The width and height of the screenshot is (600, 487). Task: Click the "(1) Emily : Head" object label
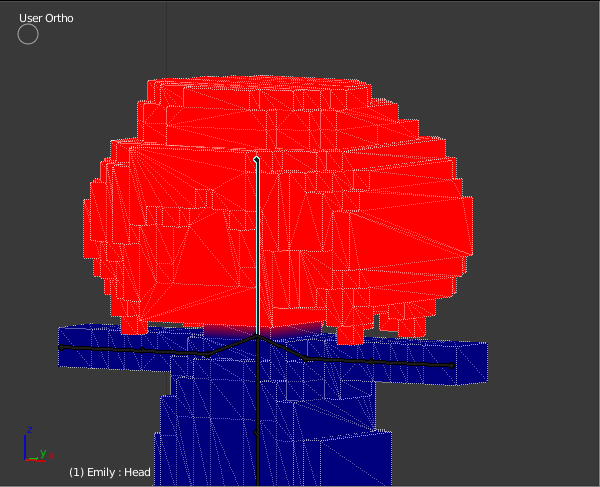pos(110,472)
